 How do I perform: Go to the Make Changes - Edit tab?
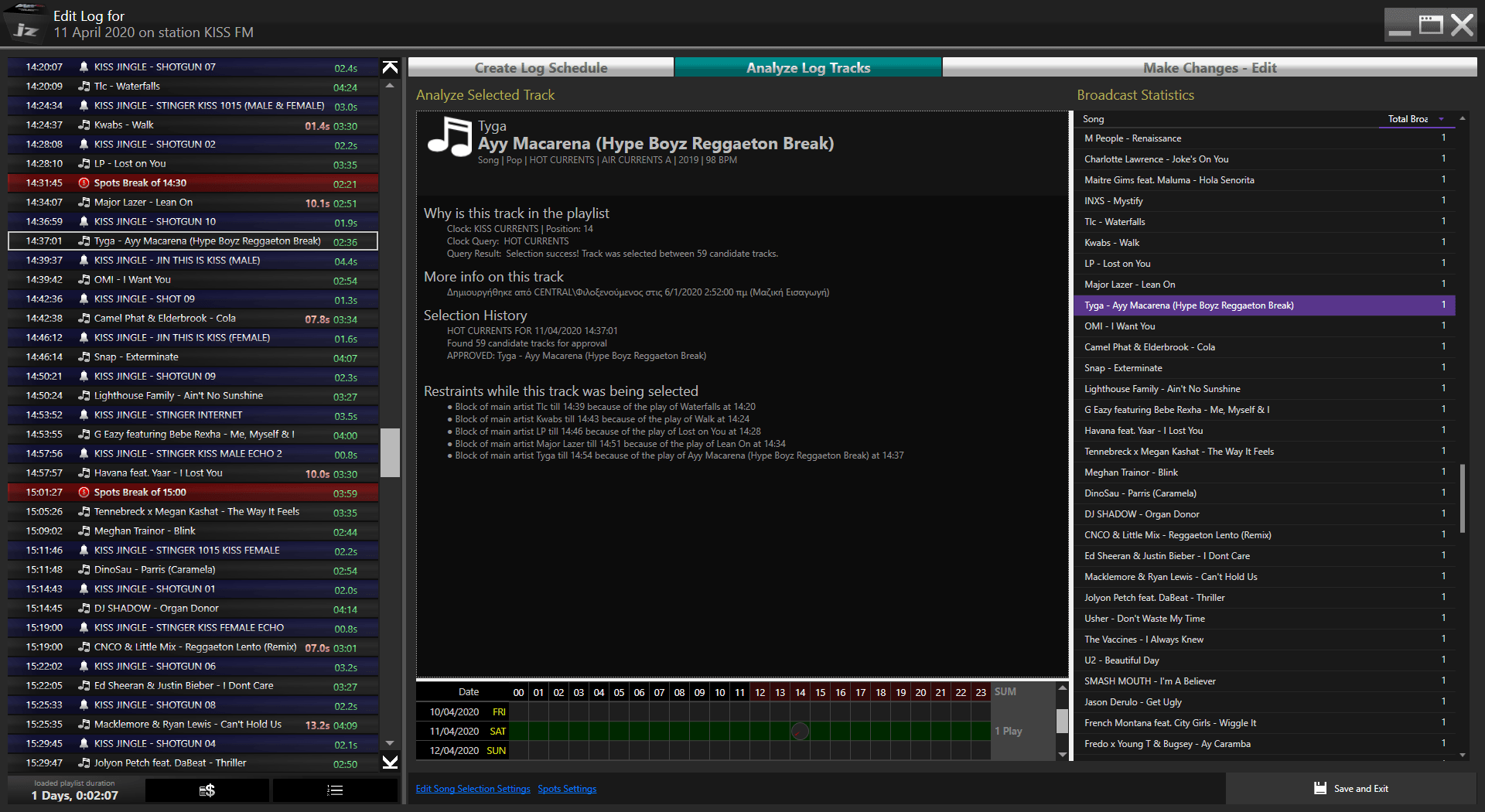click(x=1210, y=67)
